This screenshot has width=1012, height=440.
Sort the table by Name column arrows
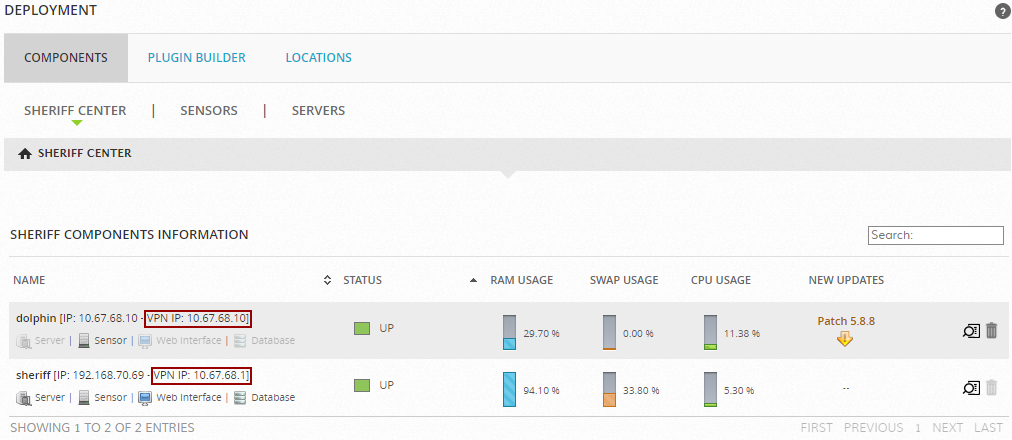point(328,280)
